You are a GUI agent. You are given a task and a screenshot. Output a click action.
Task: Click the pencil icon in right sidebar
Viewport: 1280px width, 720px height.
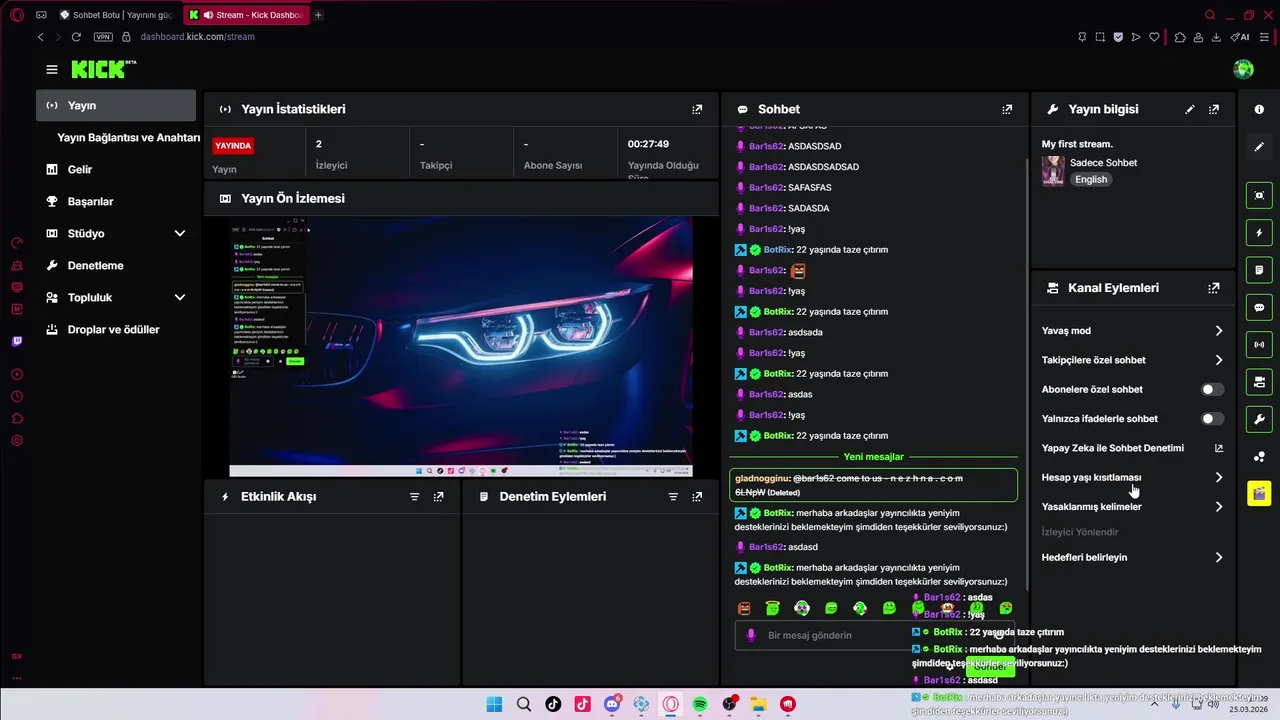(x=1259, y=146)
